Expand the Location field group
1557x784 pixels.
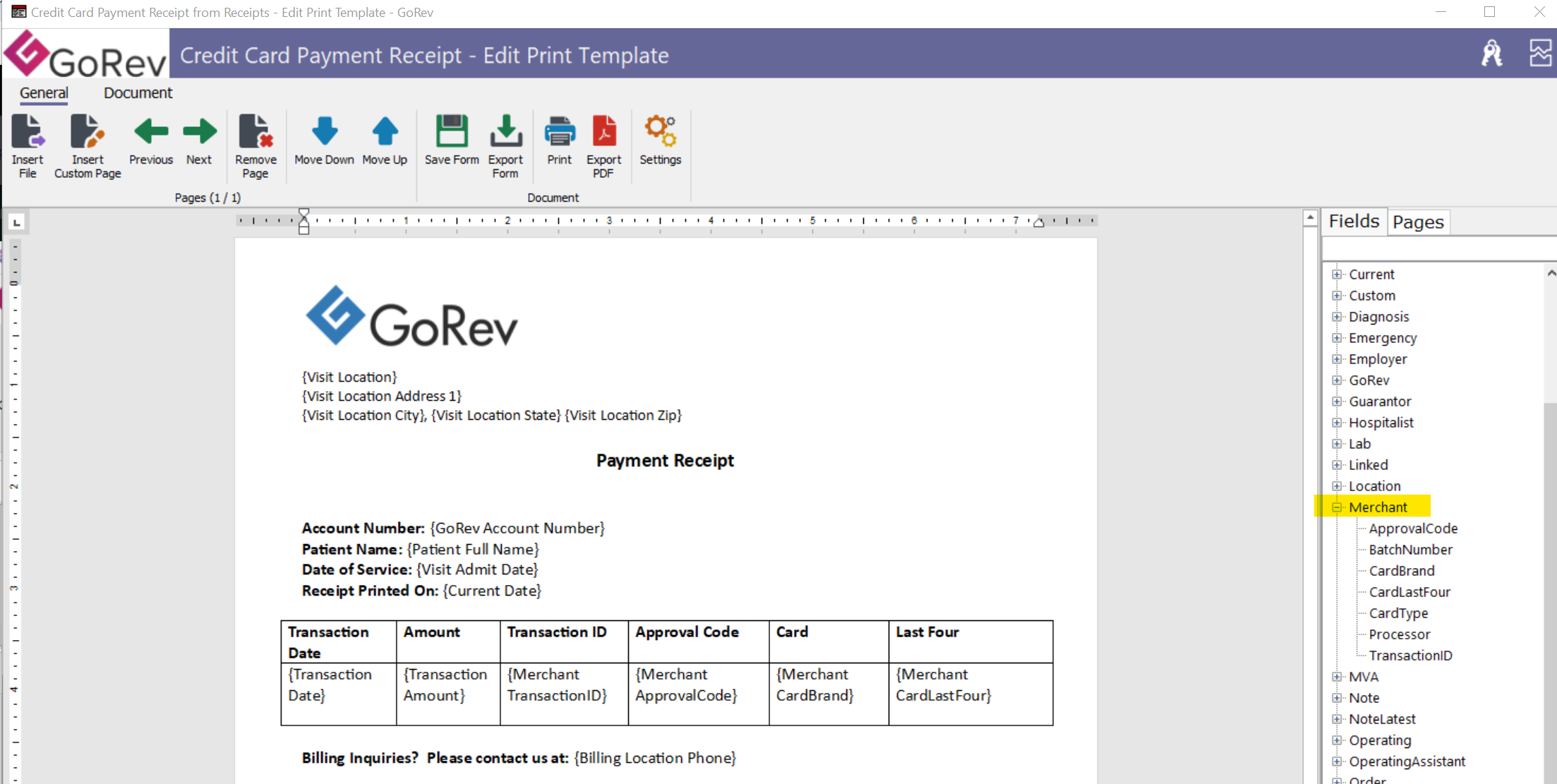(x=1337, y=486)
